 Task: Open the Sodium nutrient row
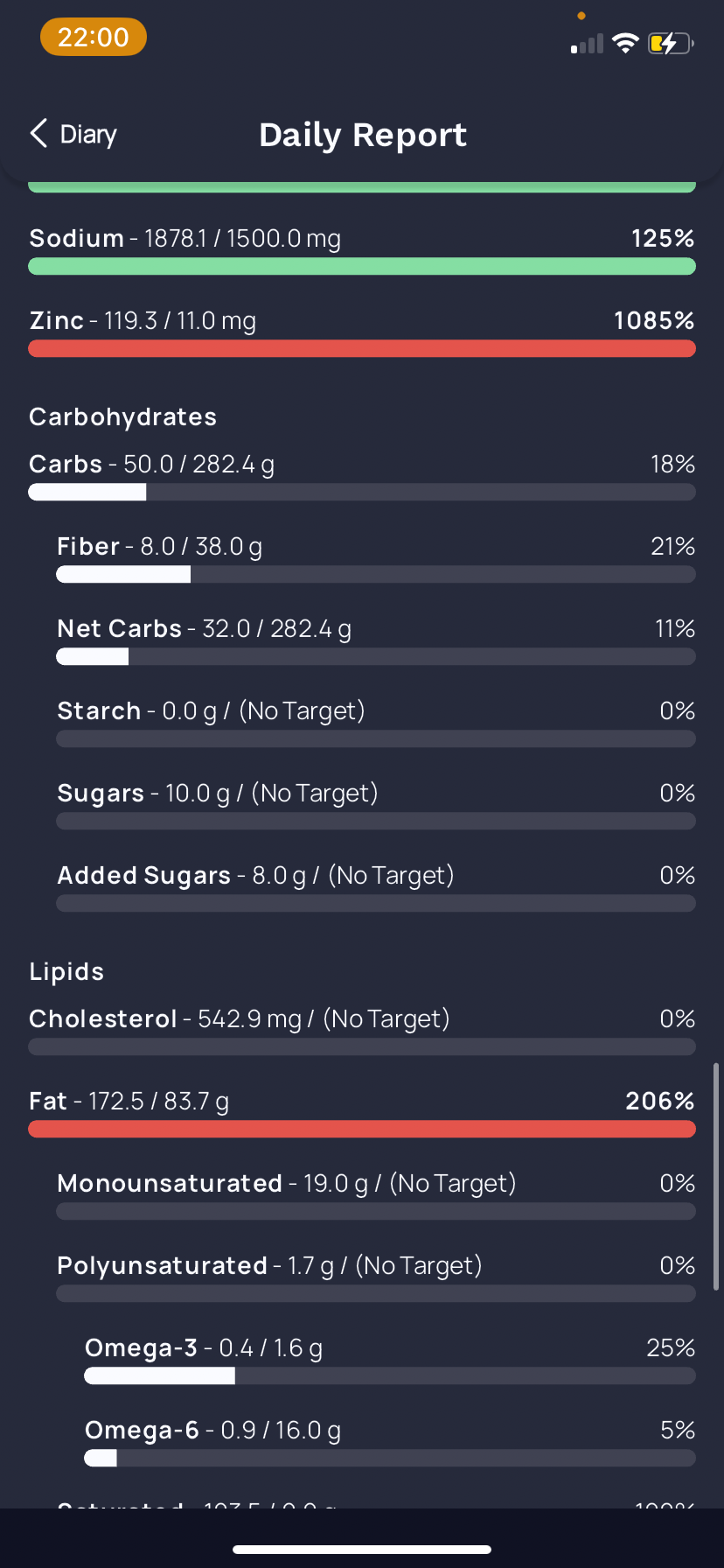pos(362,249)
